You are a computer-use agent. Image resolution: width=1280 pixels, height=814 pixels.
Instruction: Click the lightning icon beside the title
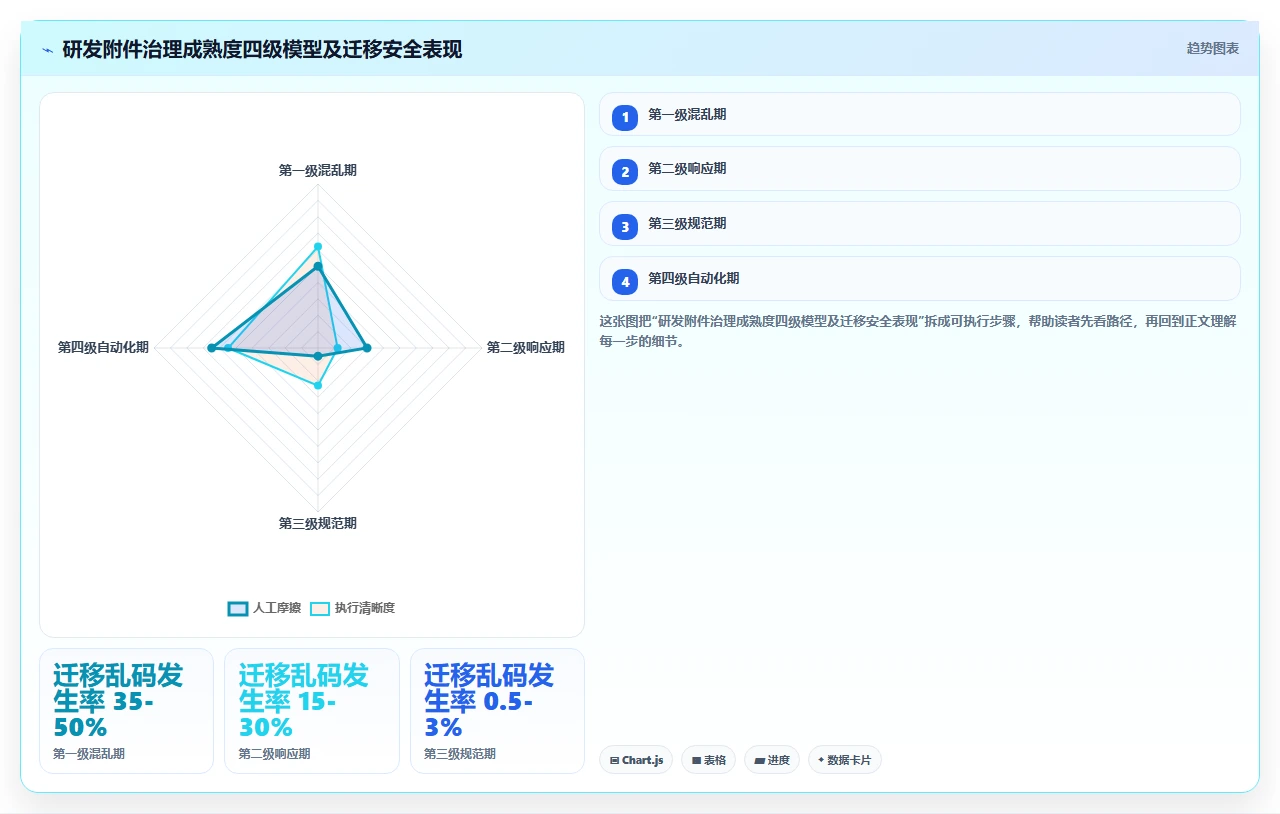click(x=47, y=50)
